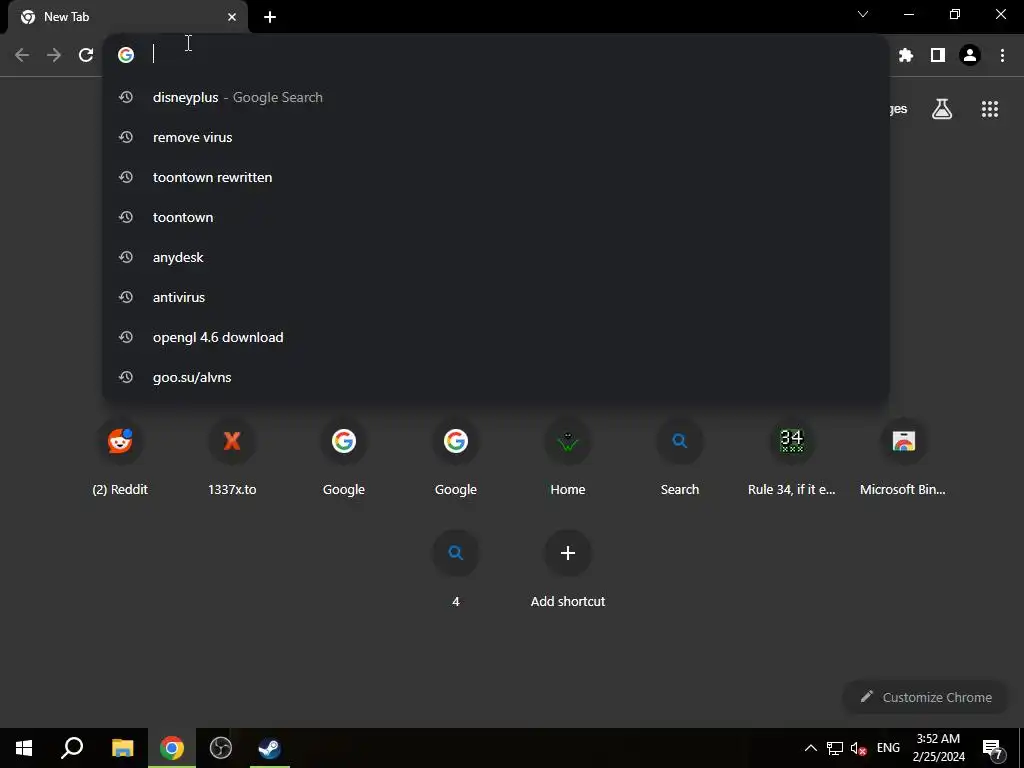1024x768 pixels.
Task: Open the clock showing 3:52 AM
Action: [x=938, y=748]
